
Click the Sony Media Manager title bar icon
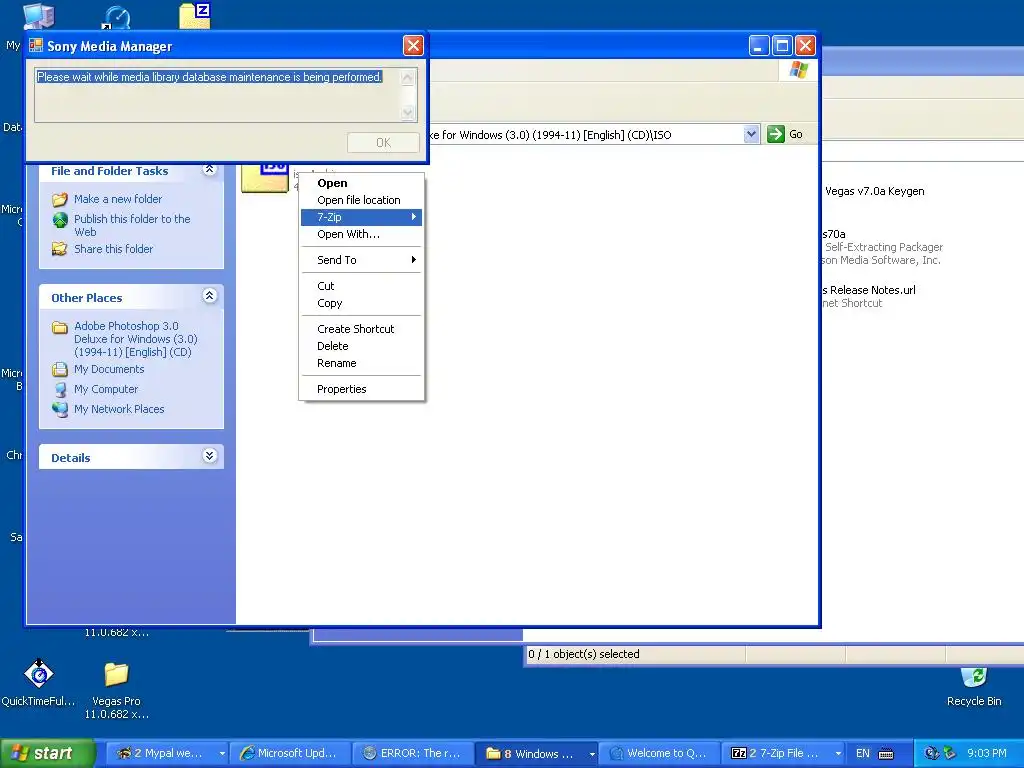(36, 46)
